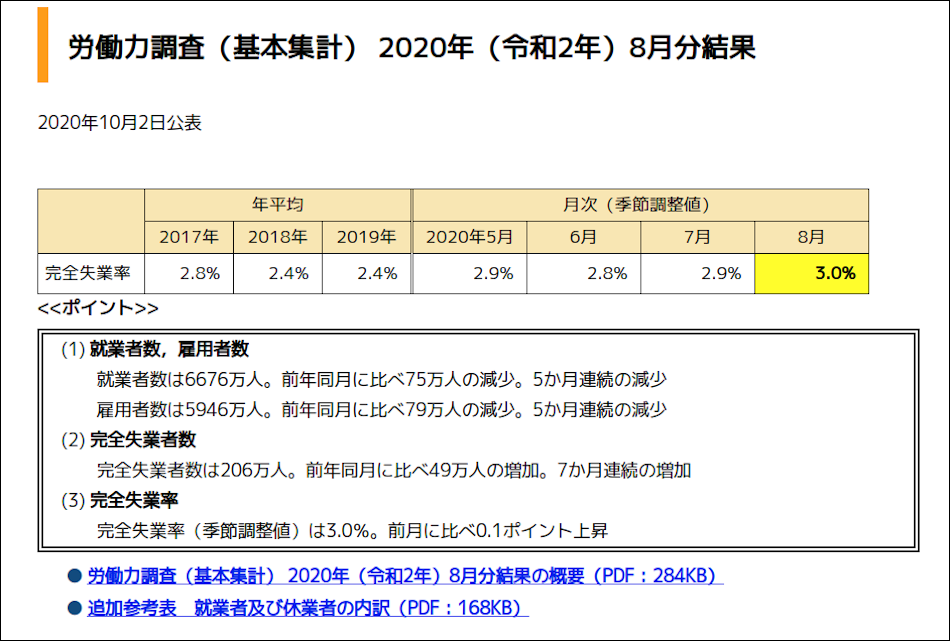Click the 年平均 table header
Viewport: 950px width, 641px height.
coord(277,205)
